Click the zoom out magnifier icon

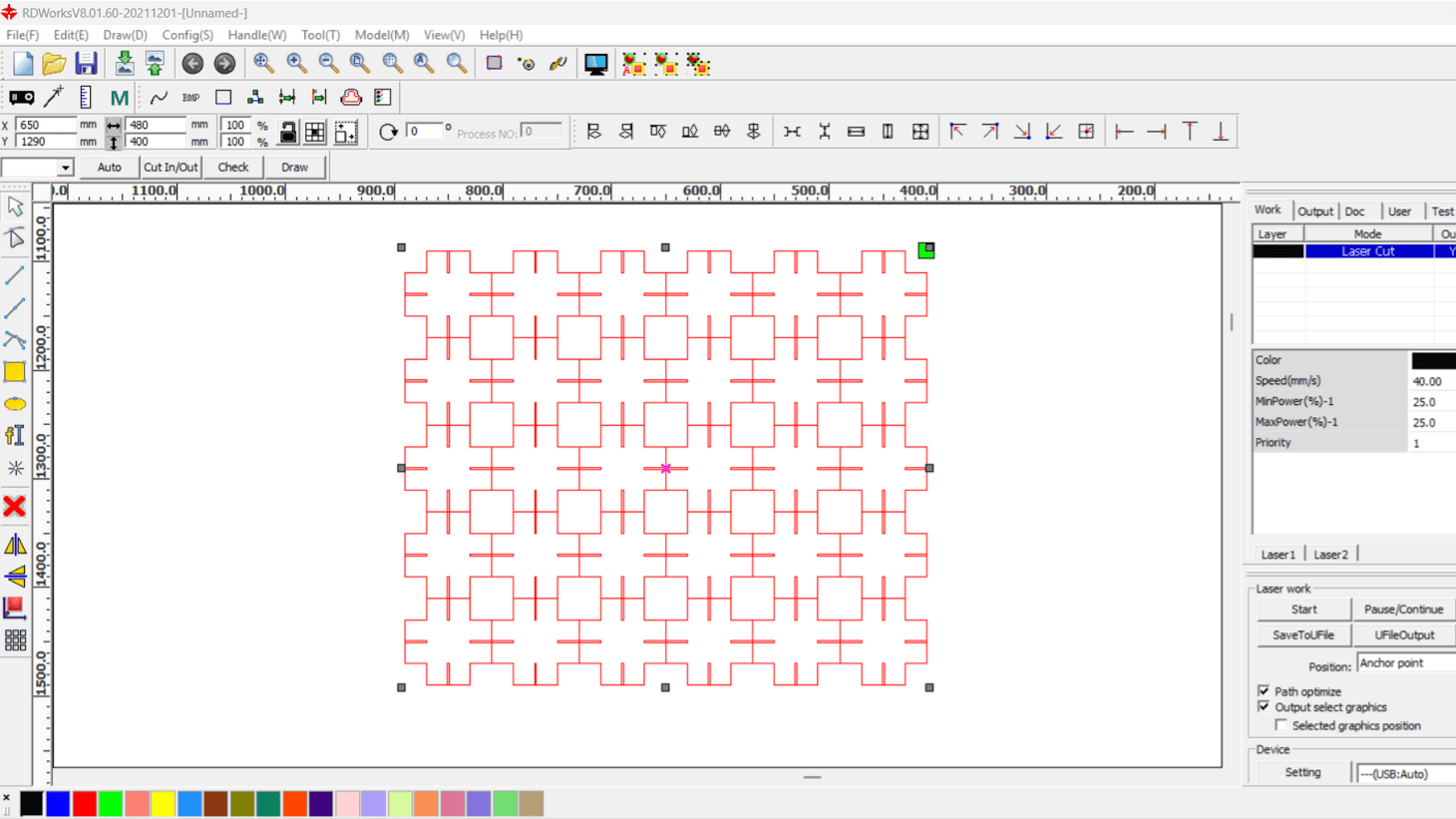[328, 64]
